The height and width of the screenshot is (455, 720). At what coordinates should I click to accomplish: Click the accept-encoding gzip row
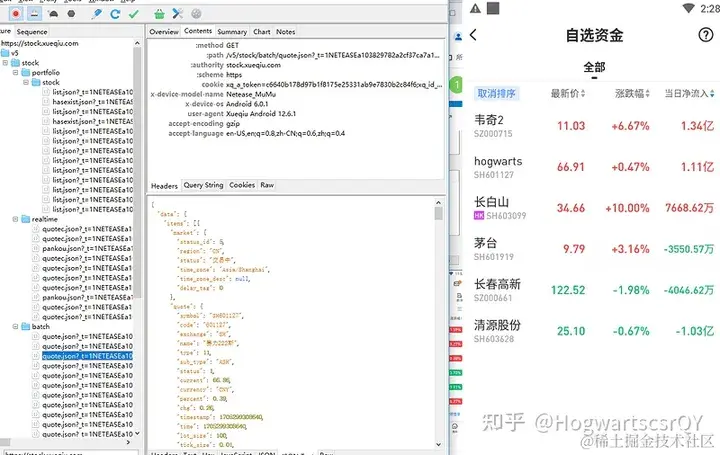(x=204, y=124)
